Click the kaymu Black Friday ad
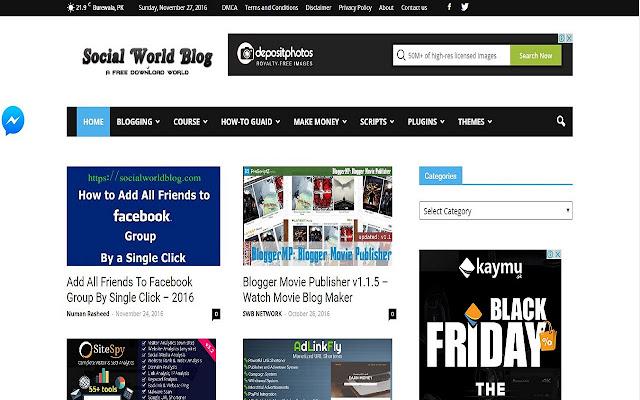This screenshot has width=640, height=400. [490, 327]
